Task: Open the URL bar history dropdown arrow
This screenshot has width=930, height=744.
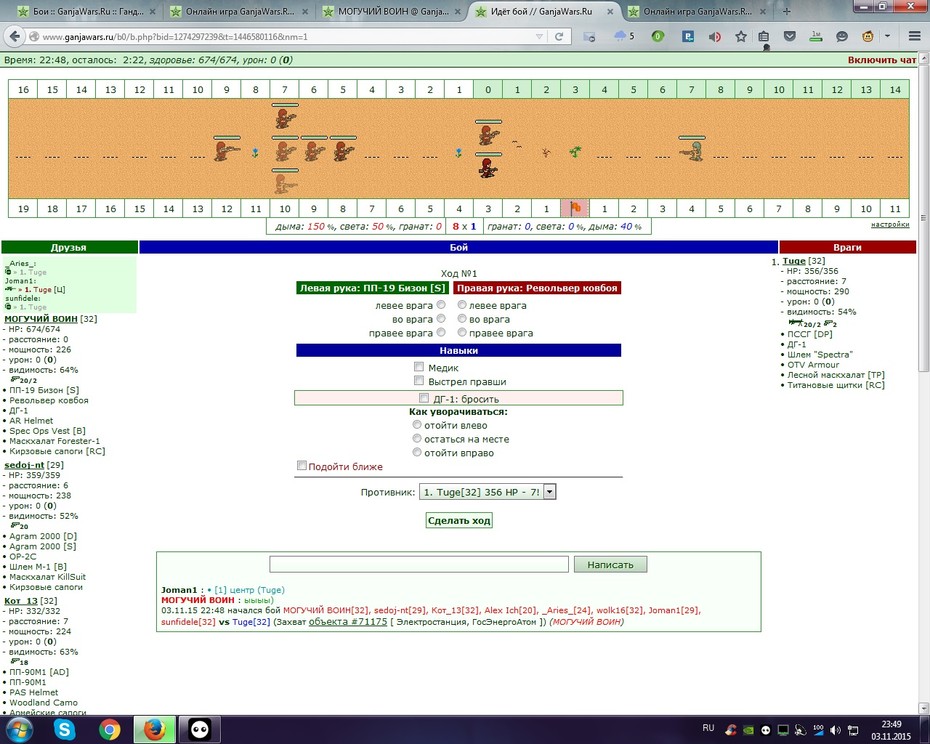Action: point(539,37)
